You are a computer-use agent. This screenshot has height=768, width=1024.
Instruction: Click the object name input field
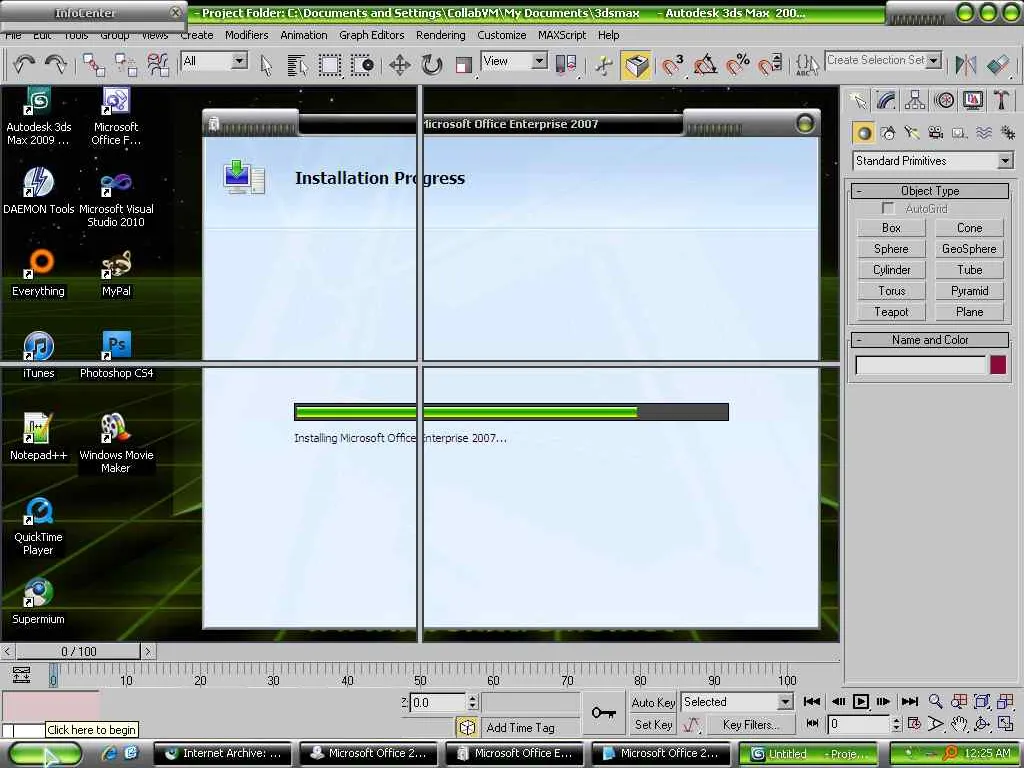coord(920,365)
